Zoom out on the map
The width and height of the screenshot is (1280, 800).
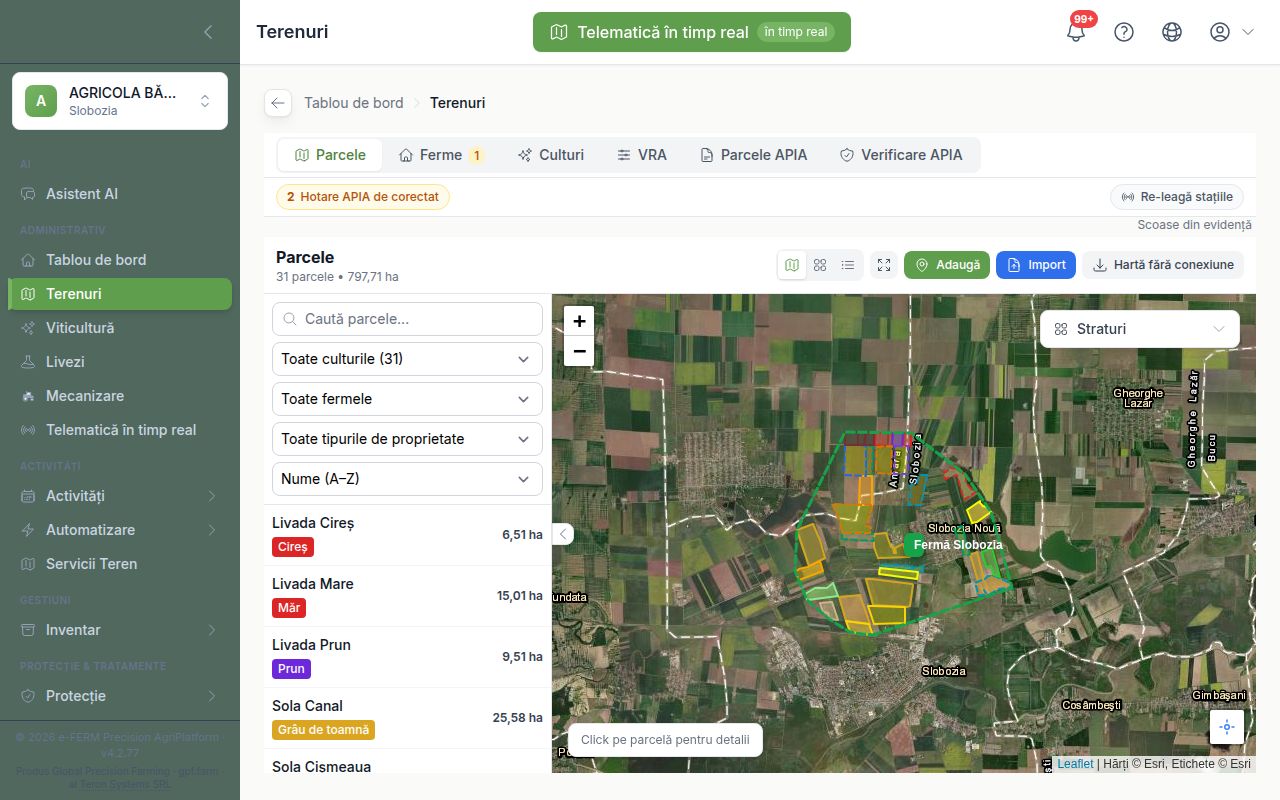tap(579, 351)
